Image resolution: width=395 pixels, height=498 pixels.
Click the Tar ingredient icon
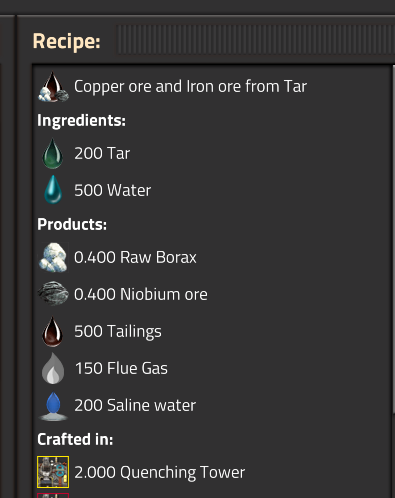point(53,153)
